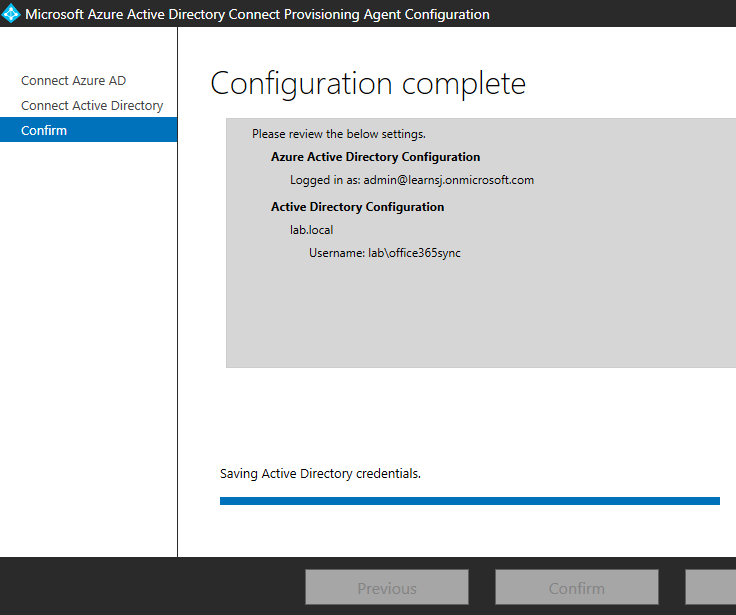
Task: Click the Saving Active Directory credentials status text
Action: [320, 474]
